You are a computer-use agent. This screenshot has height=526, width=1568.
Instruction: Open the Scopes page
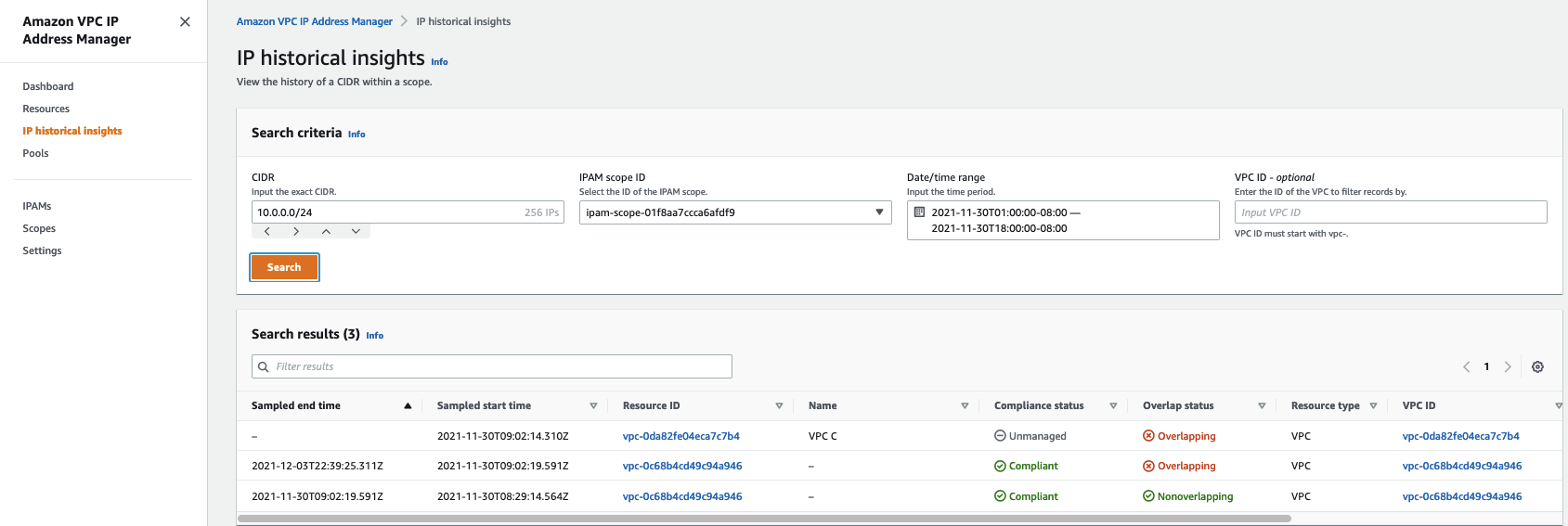(39, 228)
